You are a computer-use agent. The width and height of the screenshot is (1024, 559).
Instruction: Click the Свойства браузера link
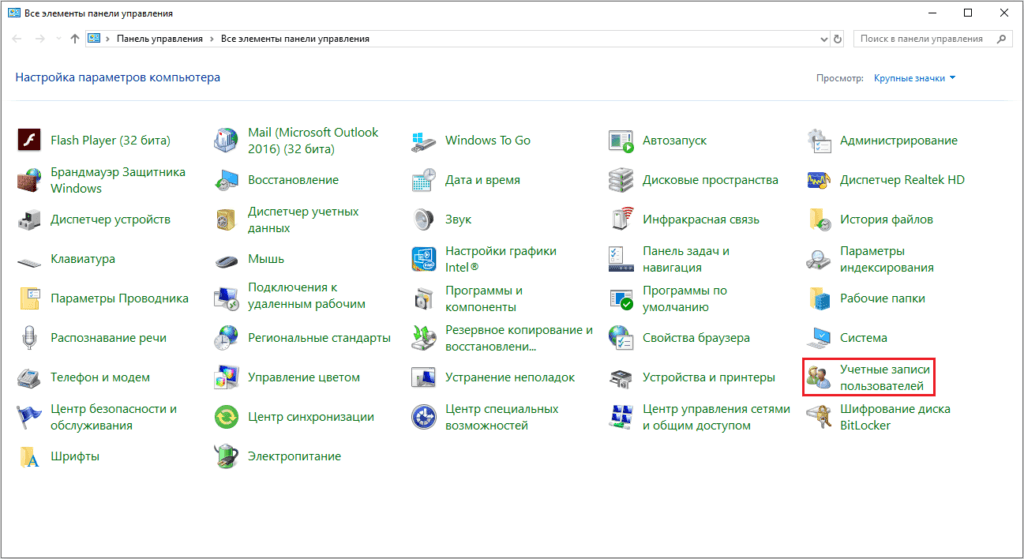[696, 338]
